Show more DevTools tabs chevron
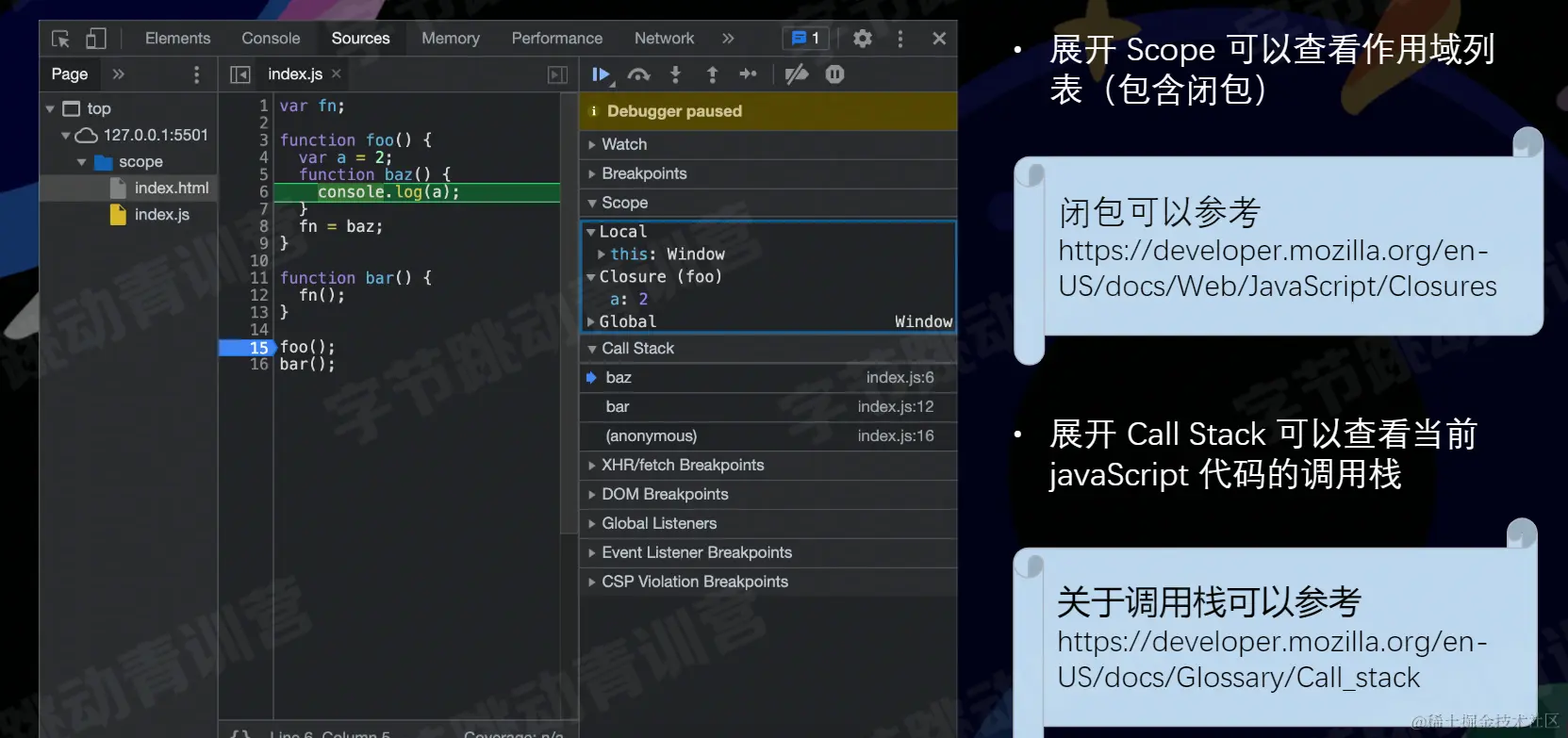The width and height of the screenshot is (1568, 738). coord(728,39)
